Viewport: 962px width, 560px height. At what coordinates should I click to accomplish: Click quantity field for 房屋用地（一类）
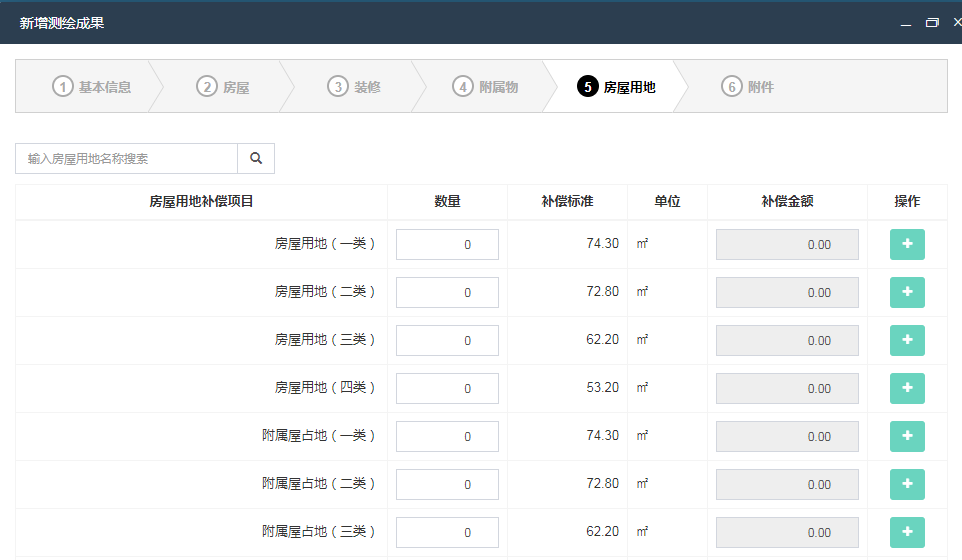(447, 244)
